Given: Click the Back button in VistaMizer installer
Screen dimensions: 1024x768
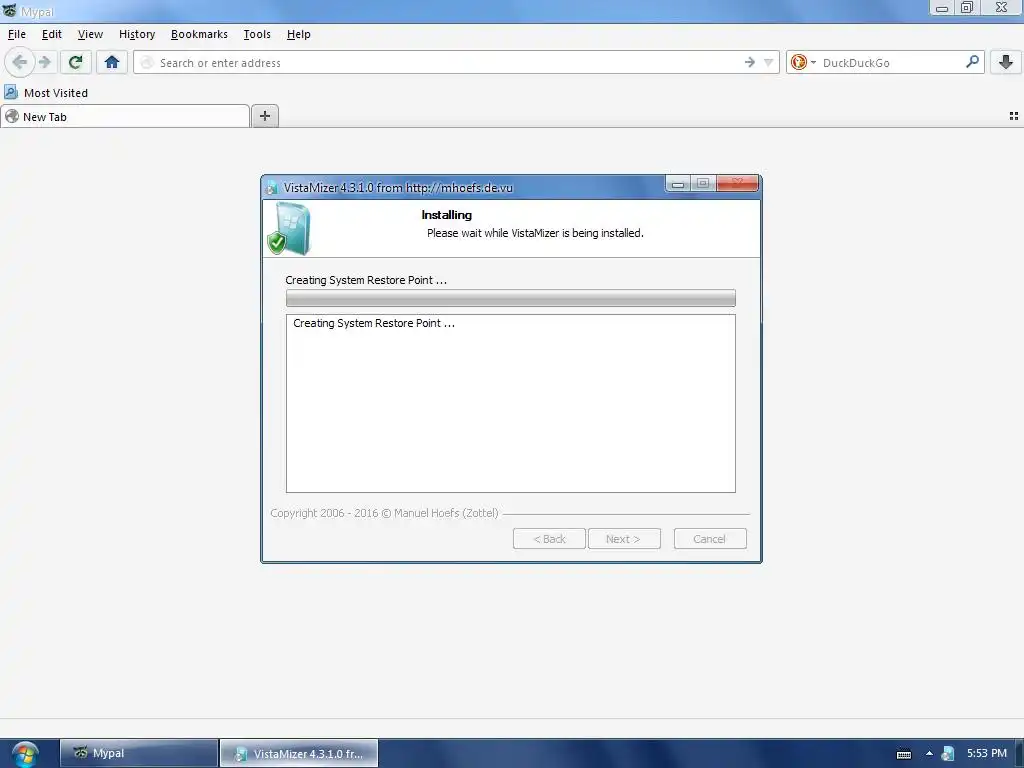Looking at the screenshot, I should tap(549, 539).
